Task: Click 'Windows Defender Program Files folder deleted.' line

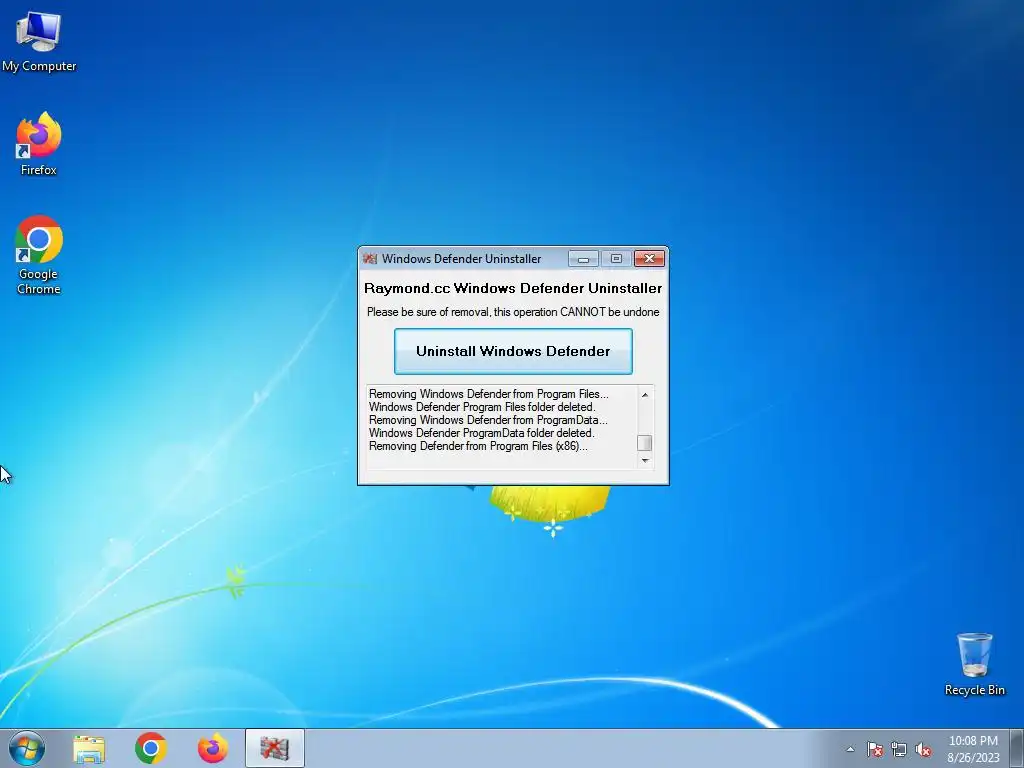Action: (x=482, y=407)
